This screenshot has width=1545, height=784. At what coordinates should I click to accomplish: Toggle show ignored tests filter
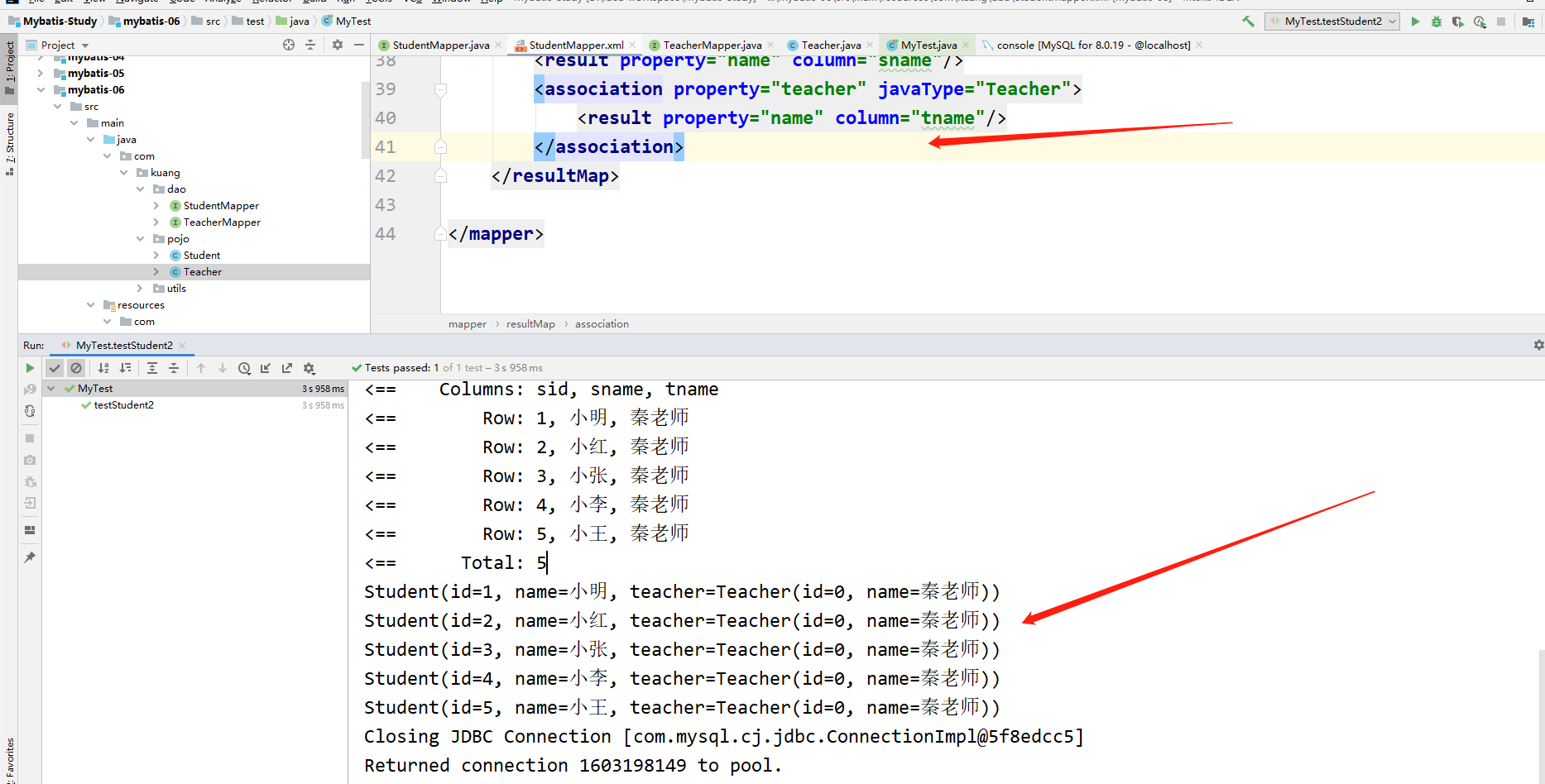coord(76,368)
